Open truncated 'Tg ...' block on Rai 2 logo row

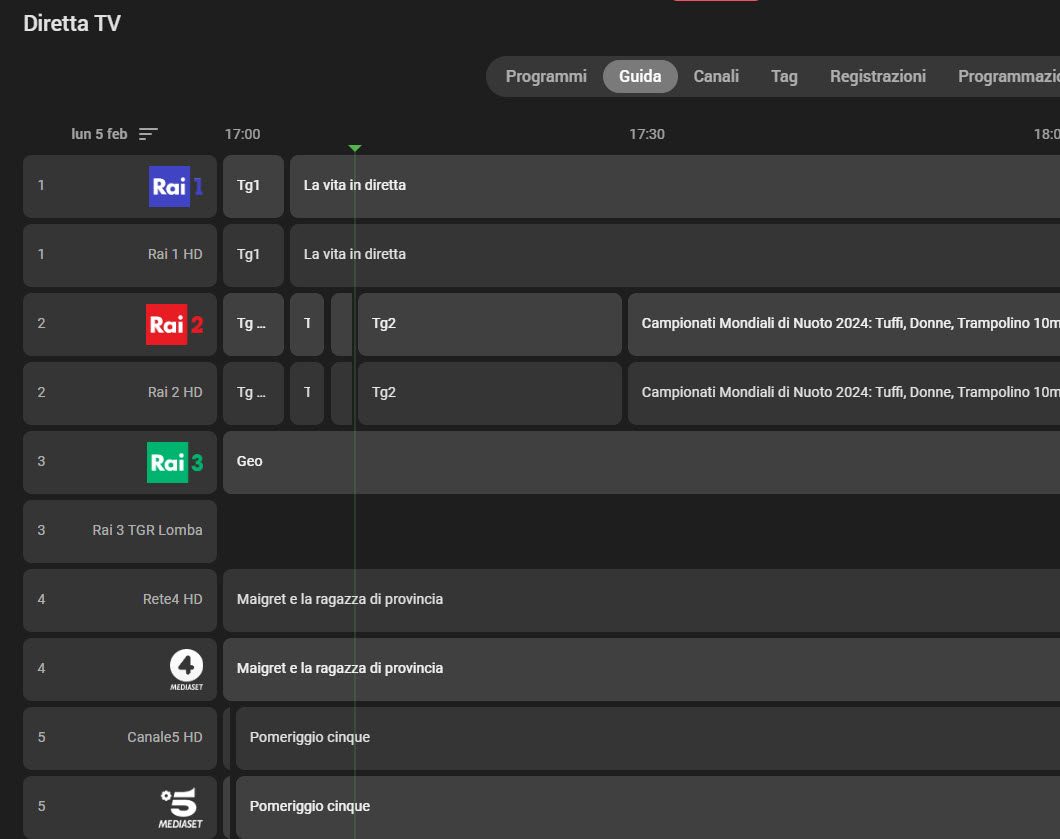pos(254,324)
